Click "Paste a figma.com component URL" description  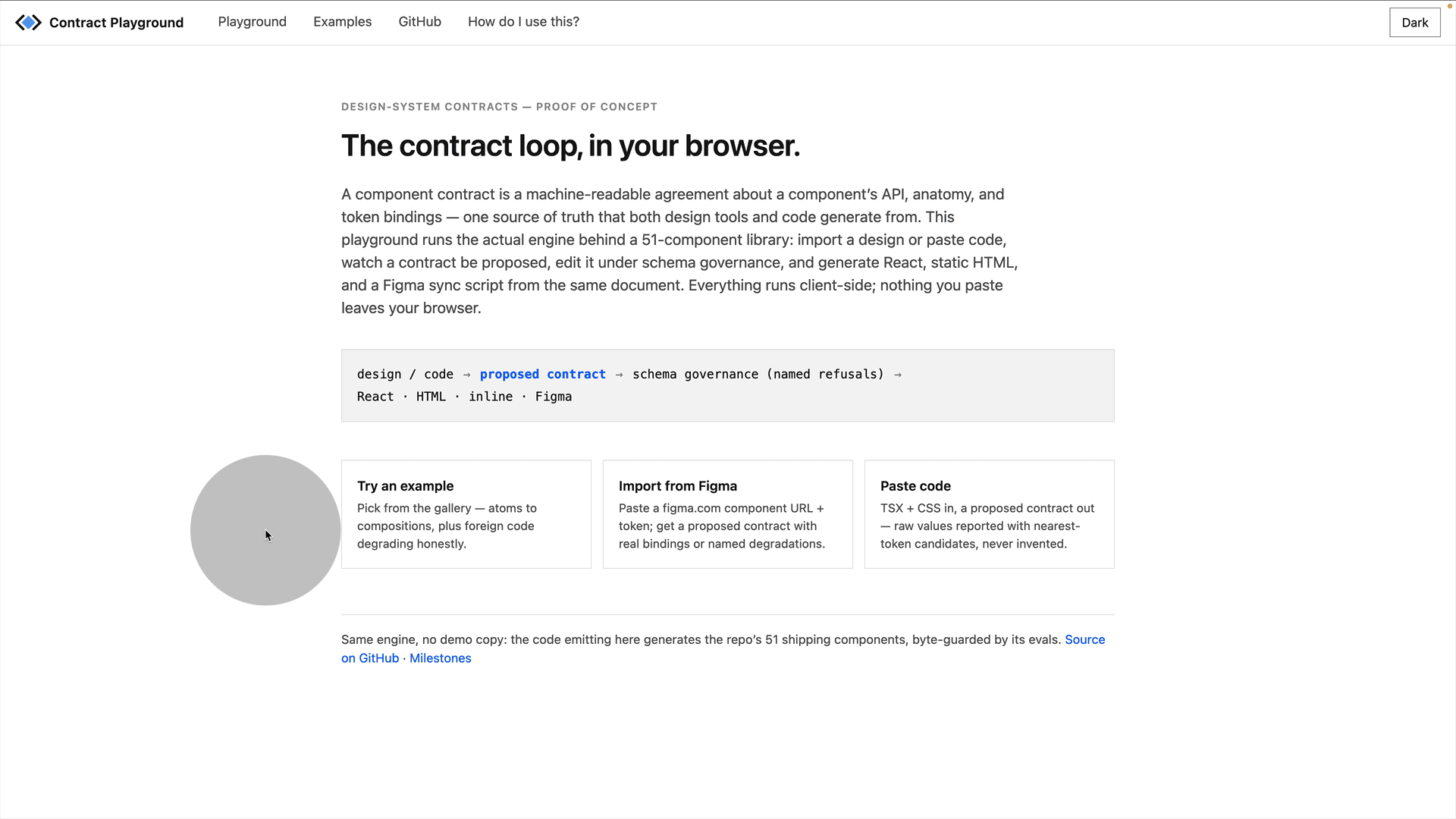point(722,526)
